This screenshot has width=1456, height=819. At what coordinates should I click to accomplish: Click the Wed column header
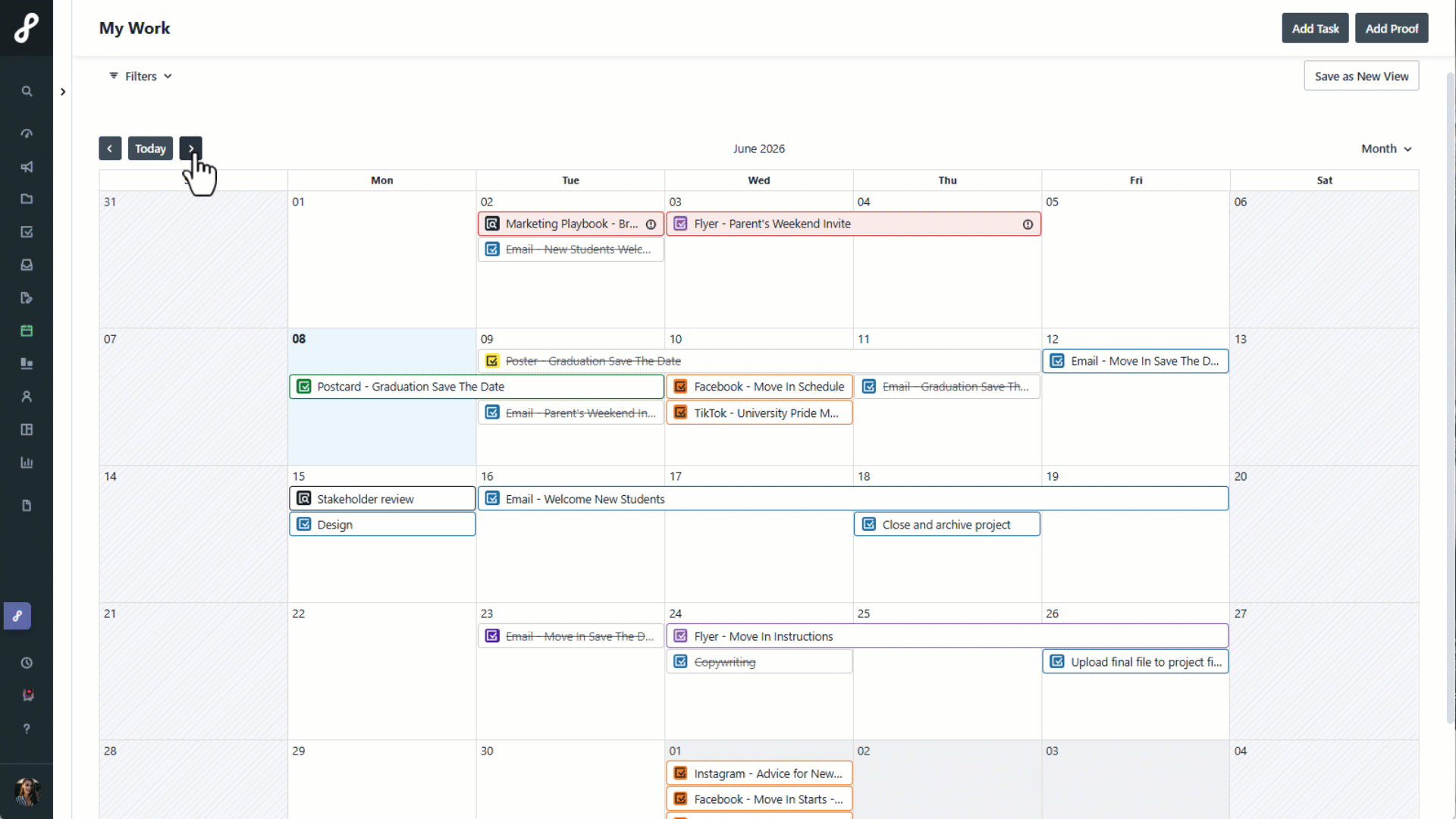point(759,180)
